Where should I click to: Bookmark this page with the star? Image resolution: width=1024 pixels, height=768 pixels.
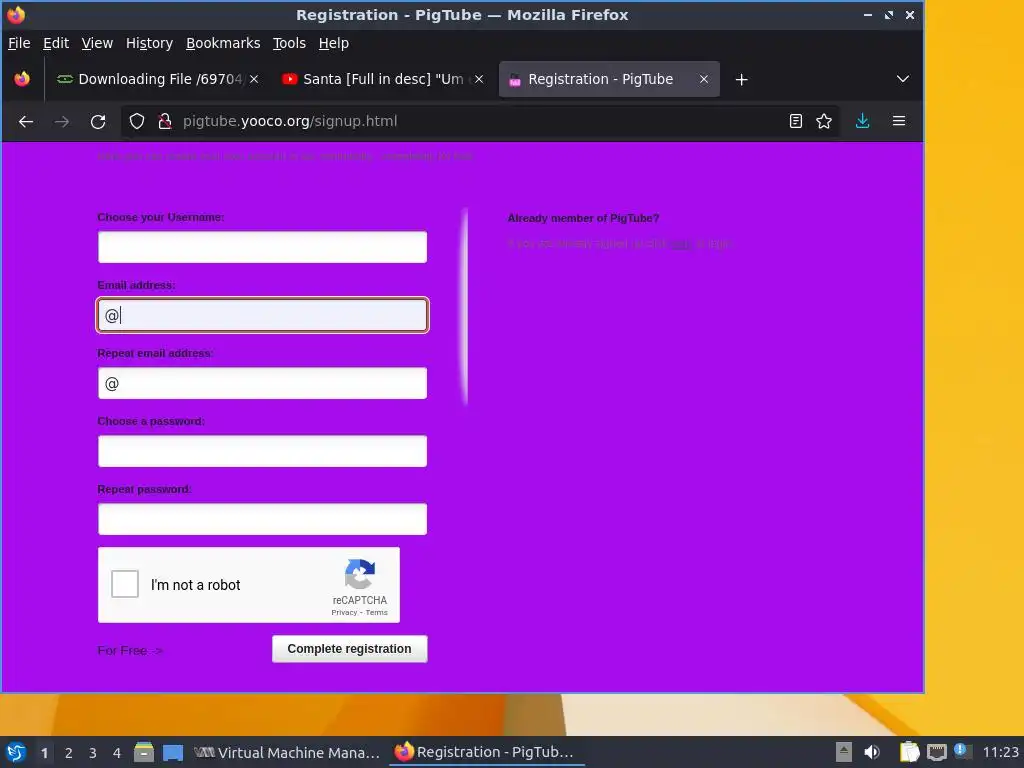824,121
